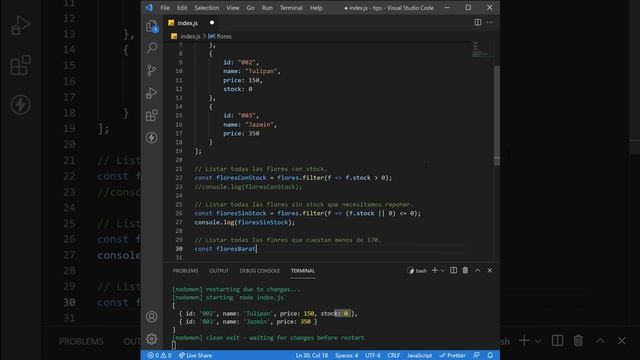Open the Terminal menu

(x=291, y=8)
